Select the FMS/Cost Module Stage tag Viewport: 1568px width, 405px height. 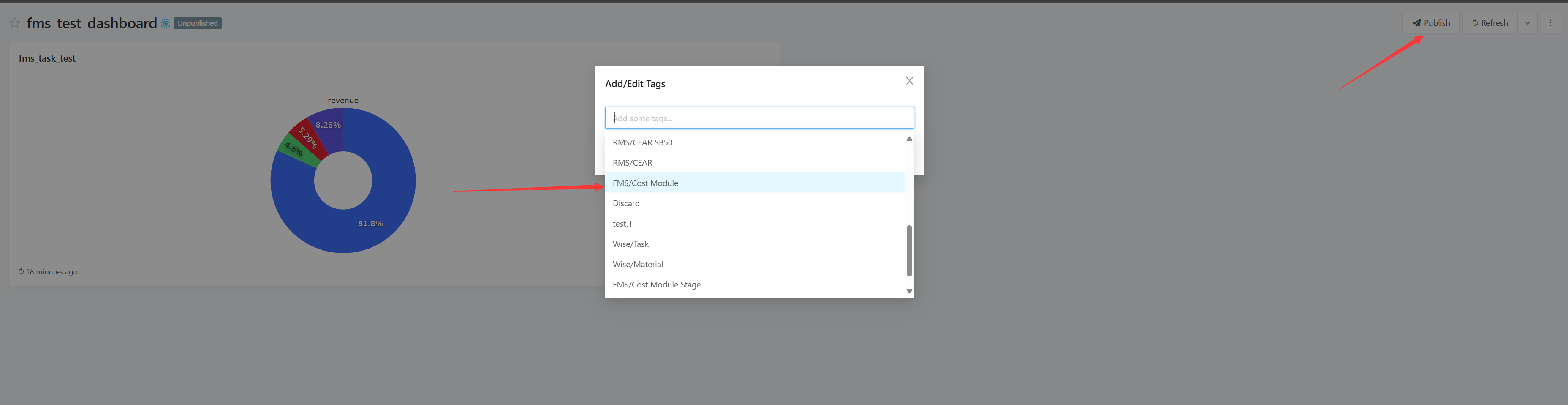tap(656, 285)
